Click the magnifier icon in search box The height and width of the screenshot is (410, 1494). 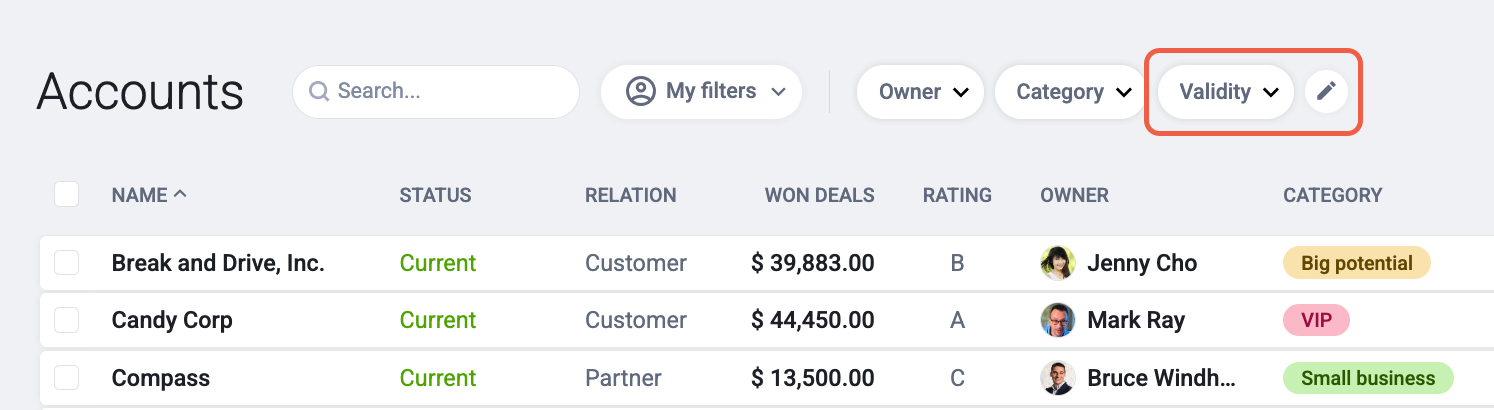[x=319, y=92]
